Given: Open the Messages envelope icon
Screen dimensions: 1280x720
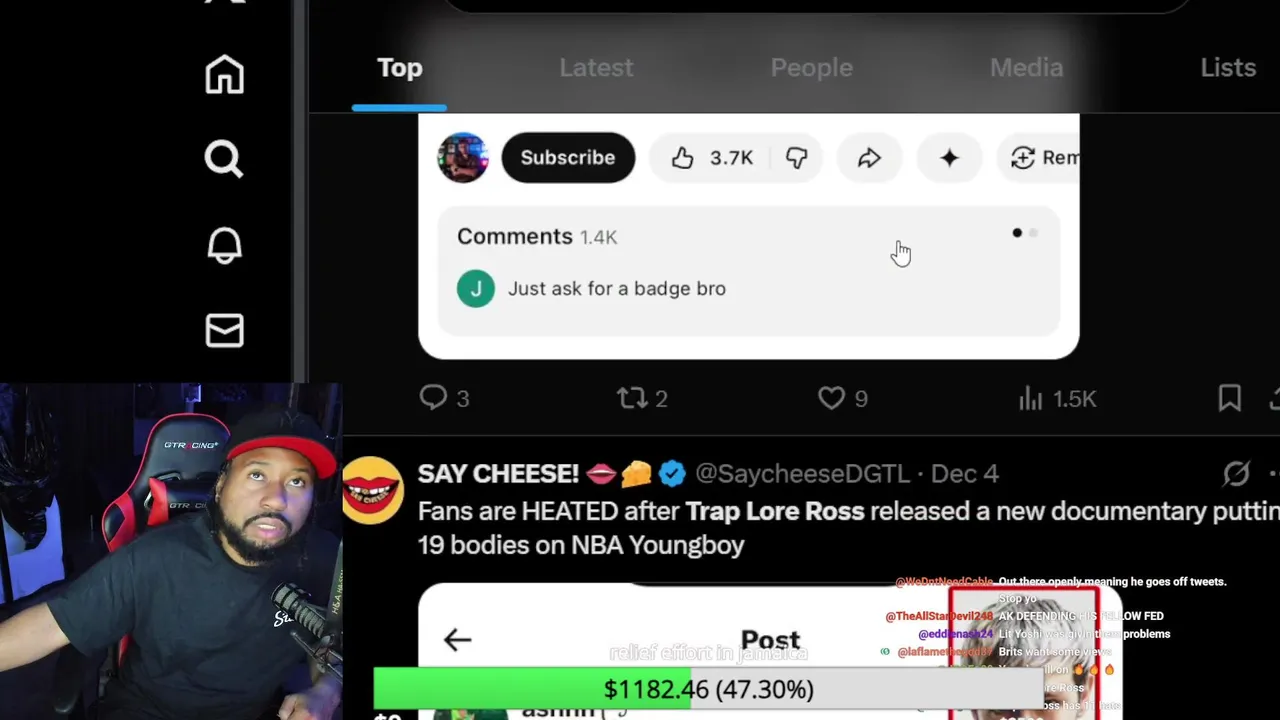Looking at the screenshot, I should coord(224,331).
